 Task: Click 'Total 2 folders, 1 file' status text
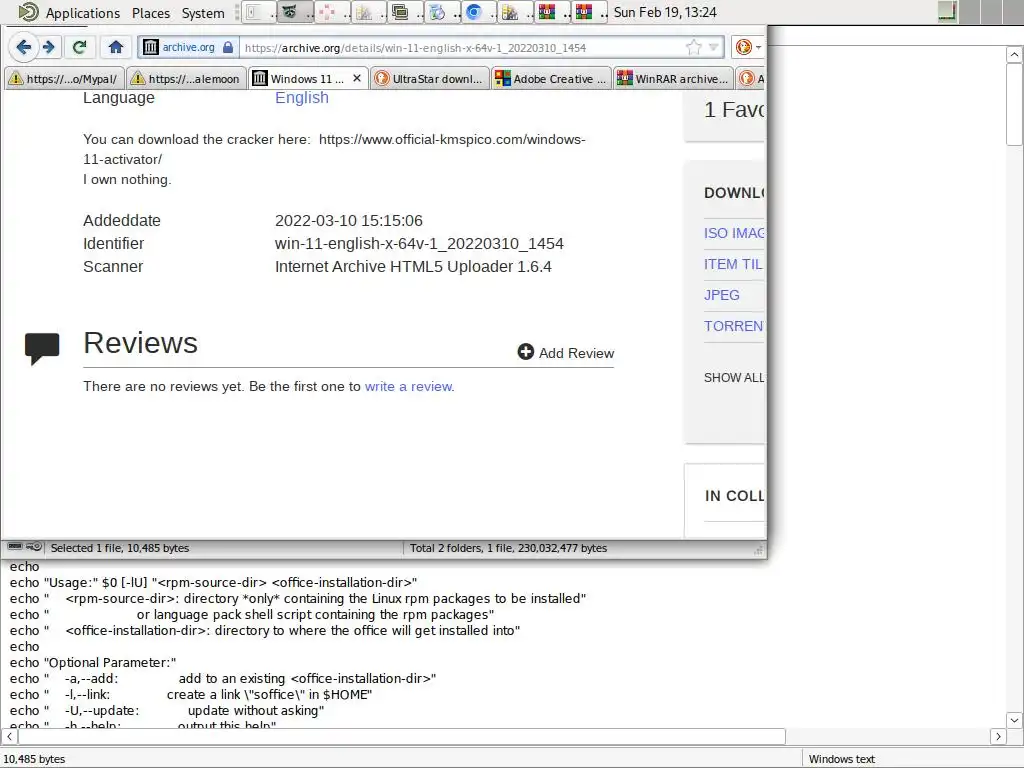click(x=508, y=548)
